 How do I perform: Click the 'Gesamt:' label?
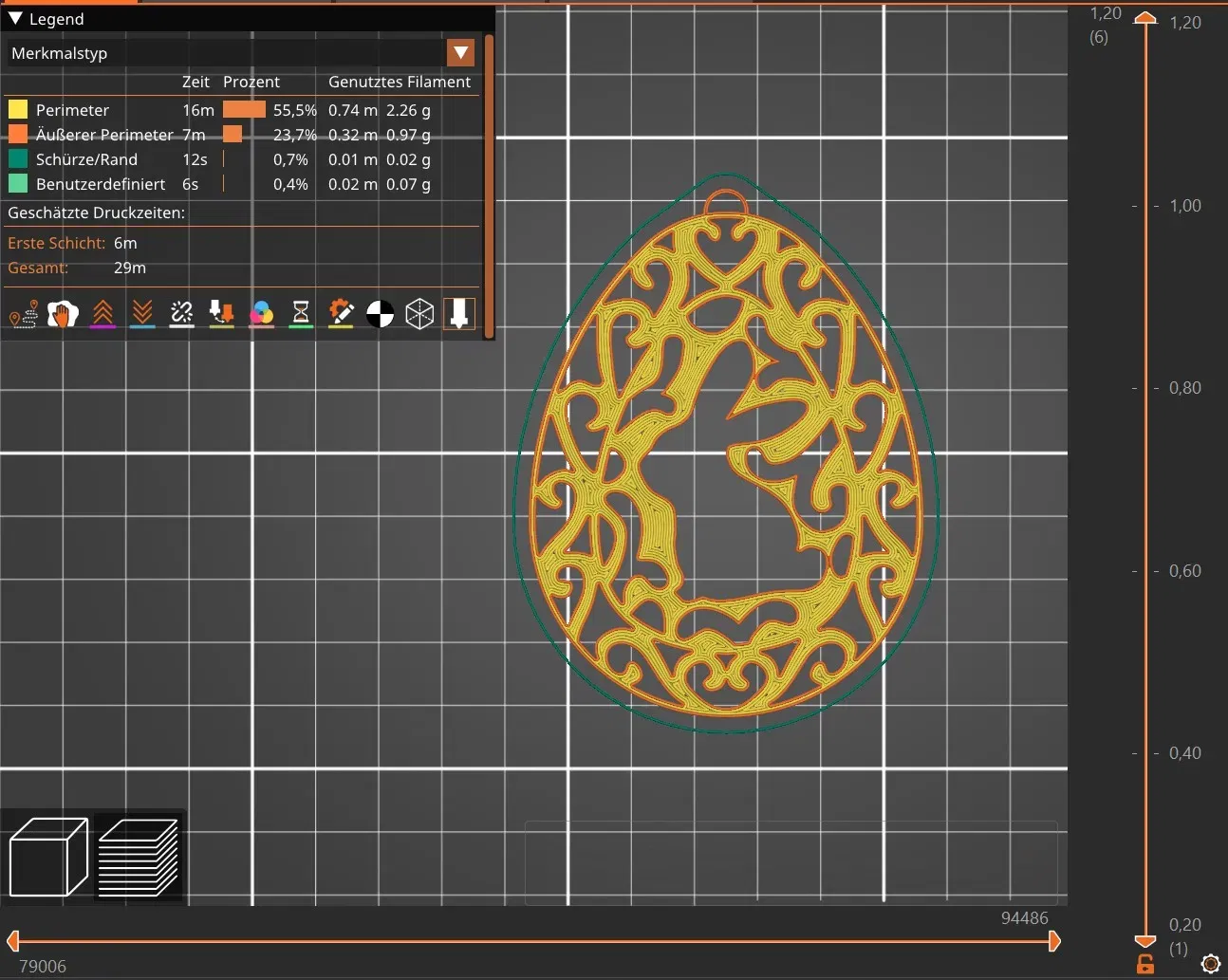pyautogui.click(x=38, y=268)
